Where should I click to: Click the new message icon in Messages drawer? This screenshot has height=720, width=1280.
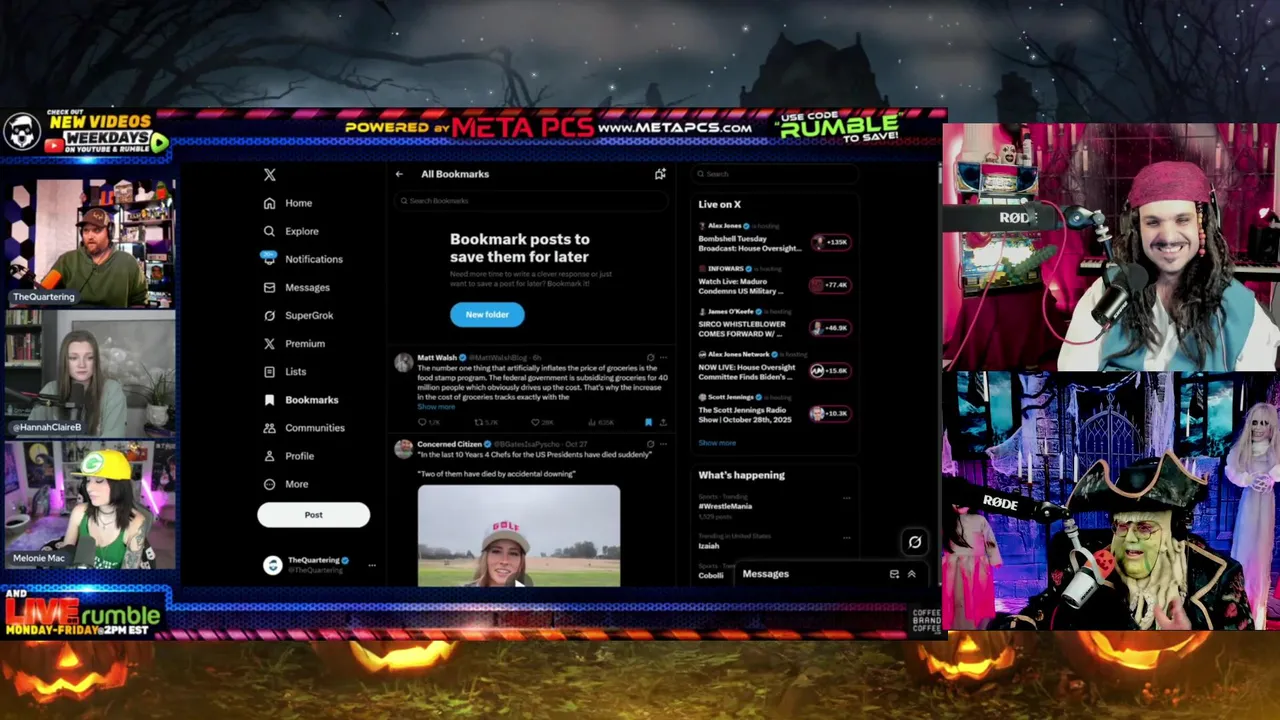pyautogui.click(x=894, y=574)
